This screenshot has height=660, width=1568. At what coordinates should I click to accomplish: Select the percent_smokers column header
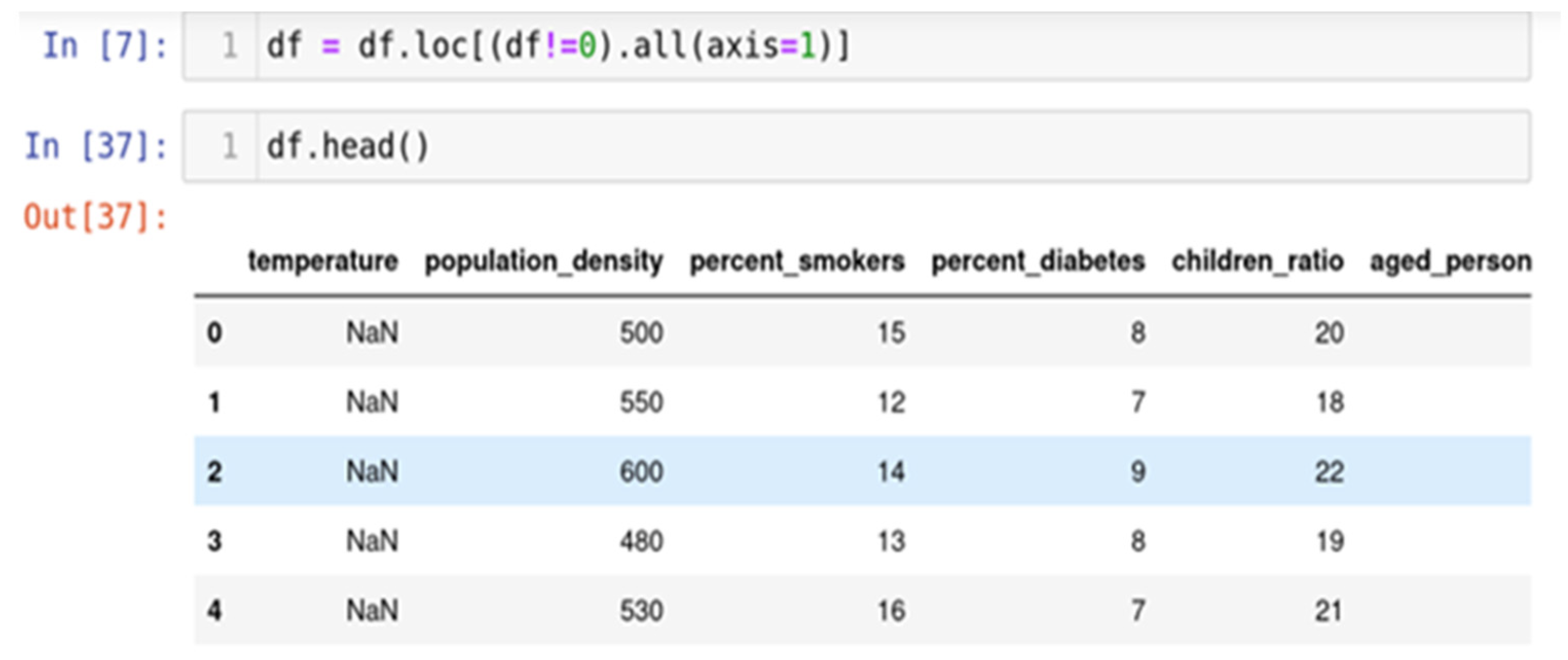(797, 261)
